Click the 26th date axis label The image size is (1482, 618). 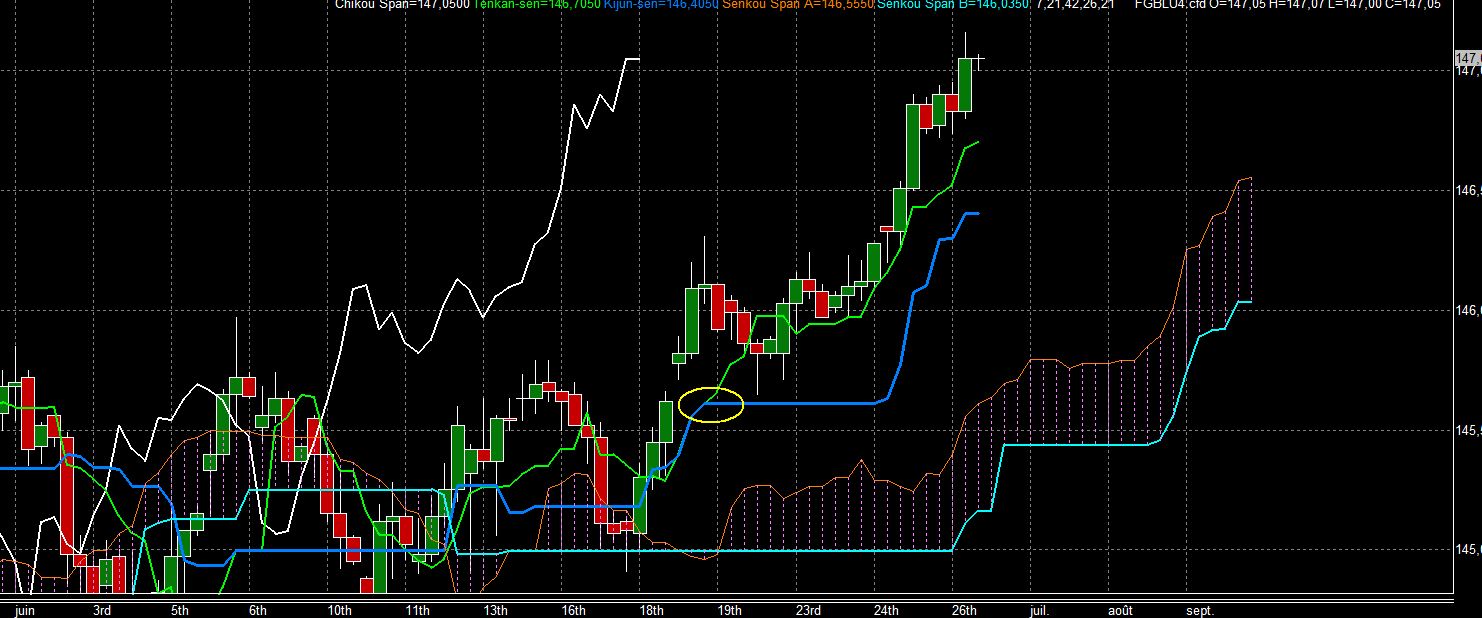(x=964, y=610)
